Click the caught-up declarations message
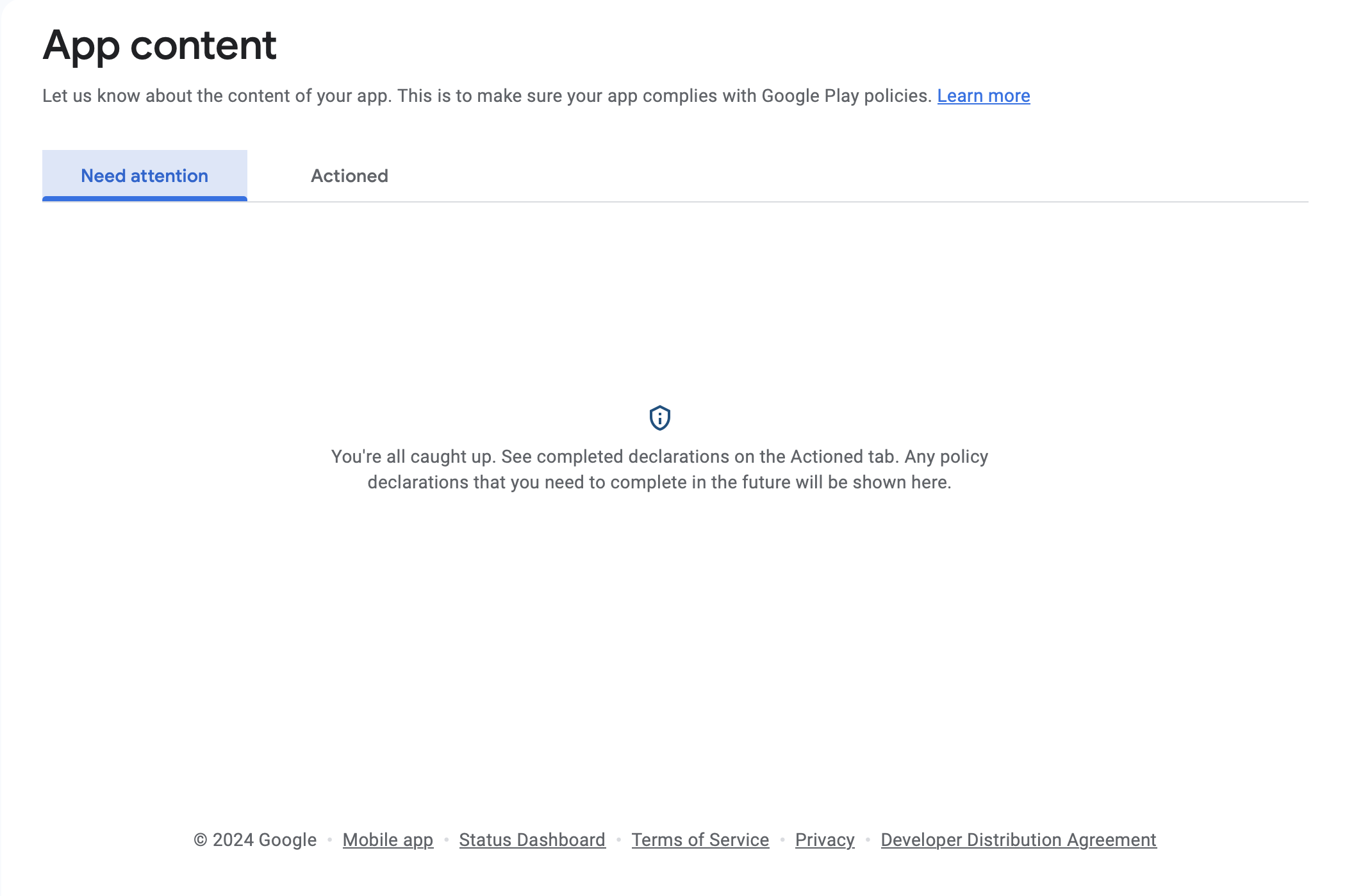1347x896 pixels. (659, 469)
